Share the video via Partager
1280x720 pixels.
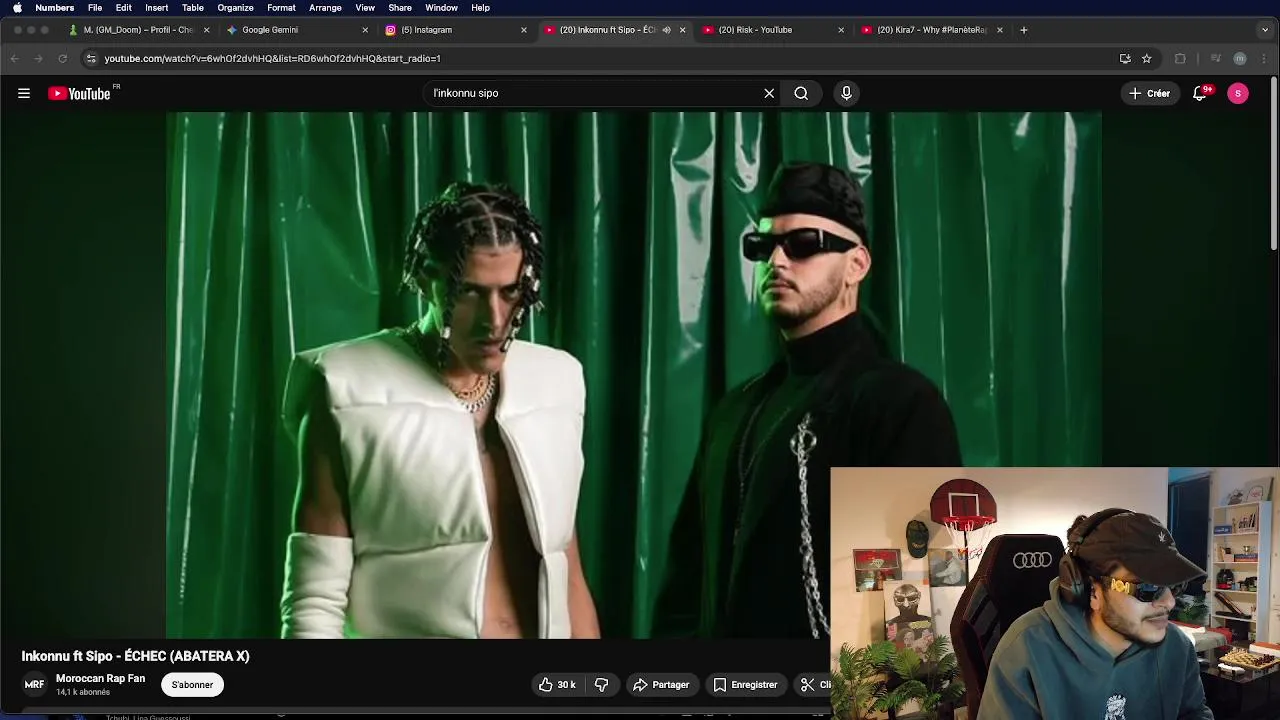[x=661, y=685]
